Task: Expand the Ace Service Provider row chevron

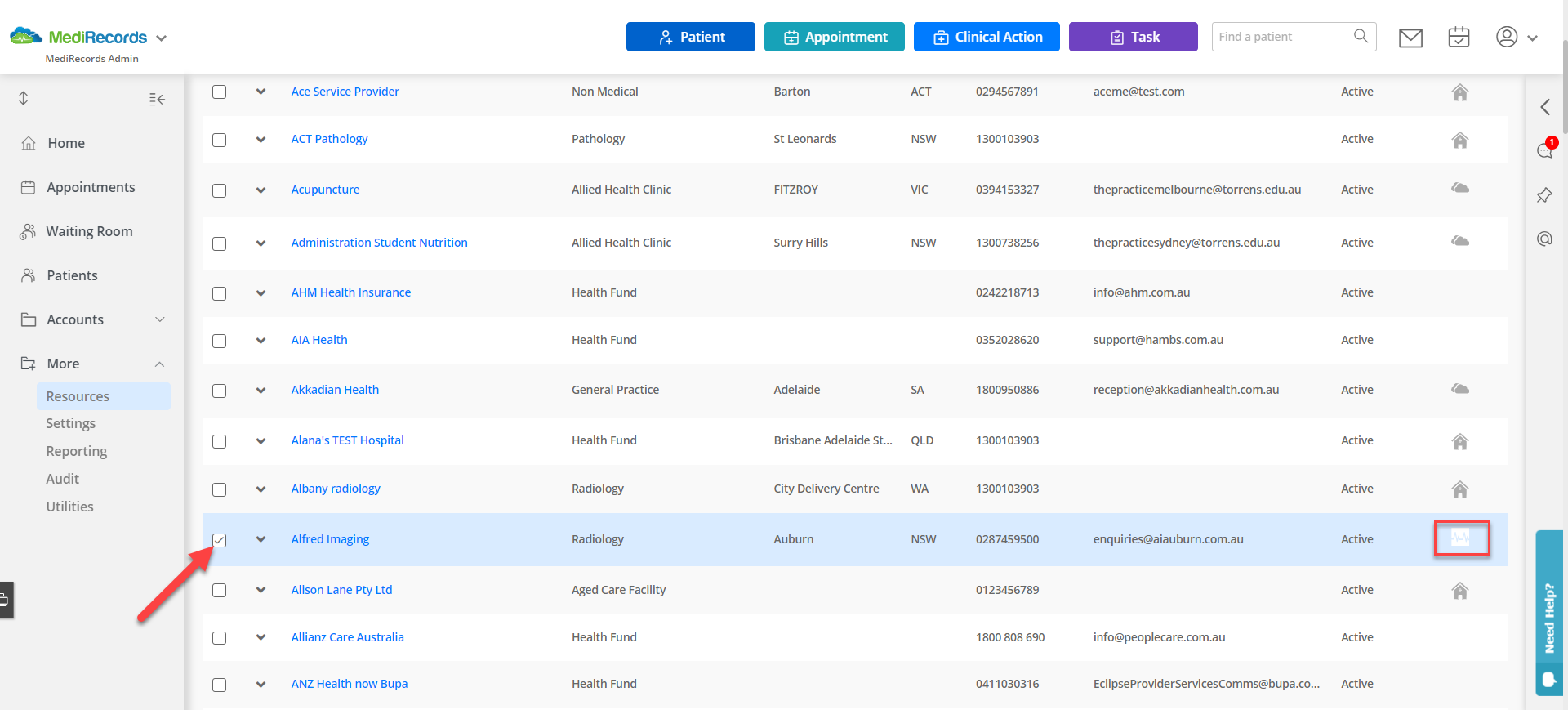Action: pos(261,92)
